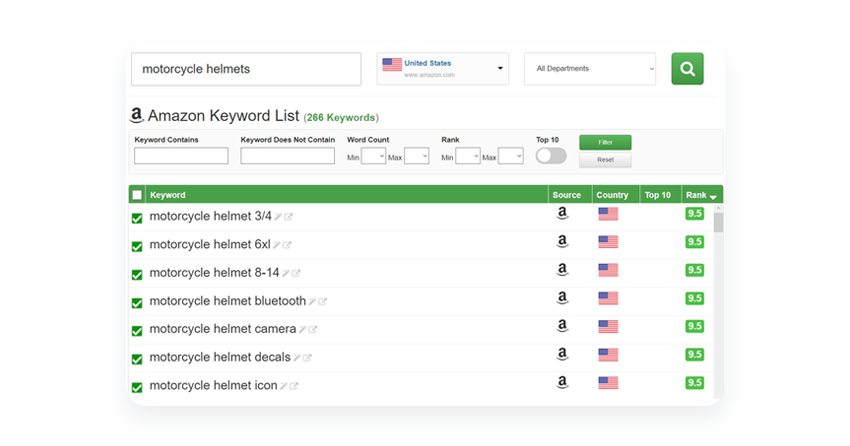Screen dimensions: 850x446
Task: Open external link icon for motorcycle helmet icon
Action: pyautogui.click(x=294, y=386)
